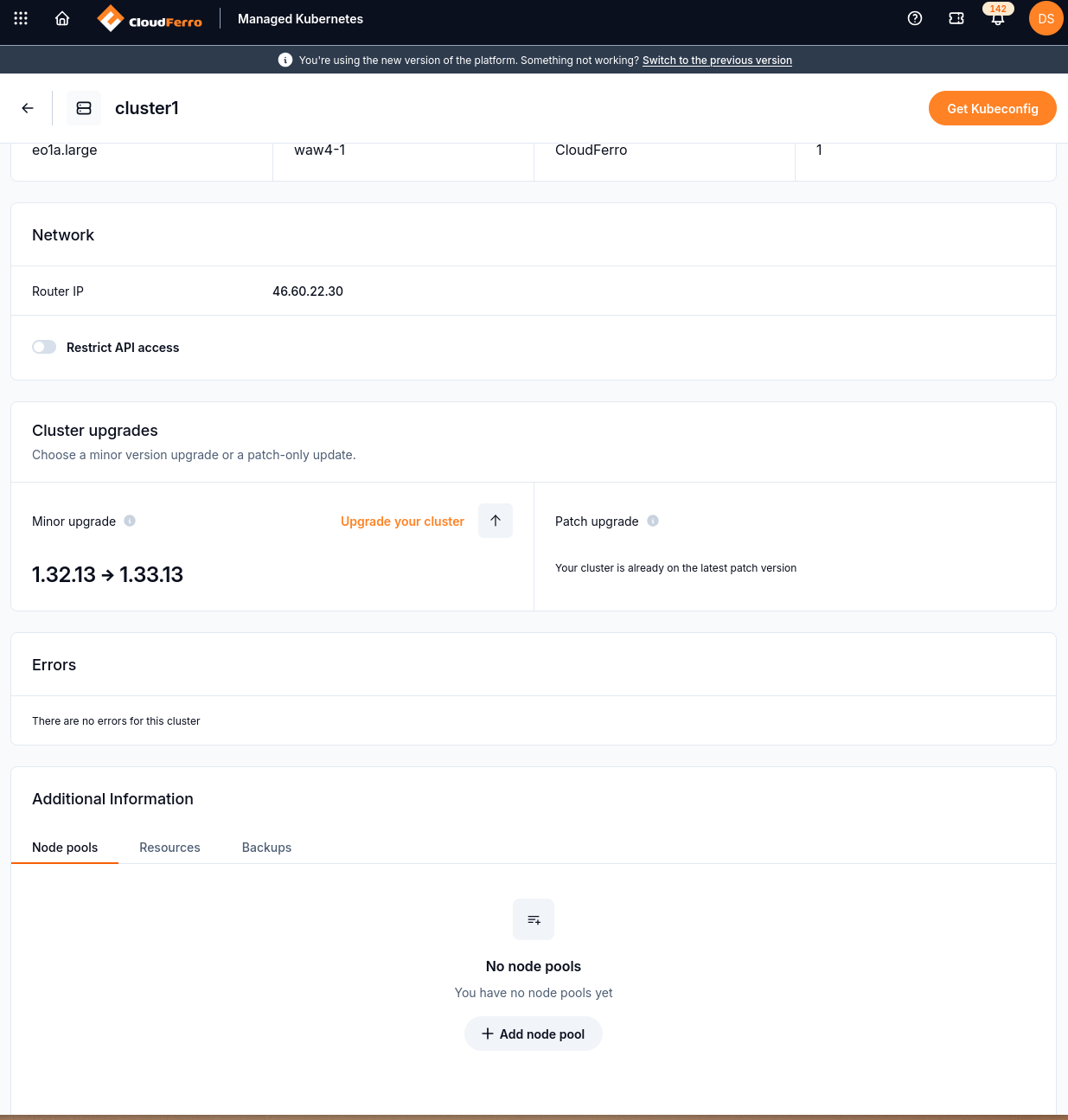This screenshot has width=1068, height=1120.
Task: Click the cluster icon beside cluster1
Action: tap(84, 108)
